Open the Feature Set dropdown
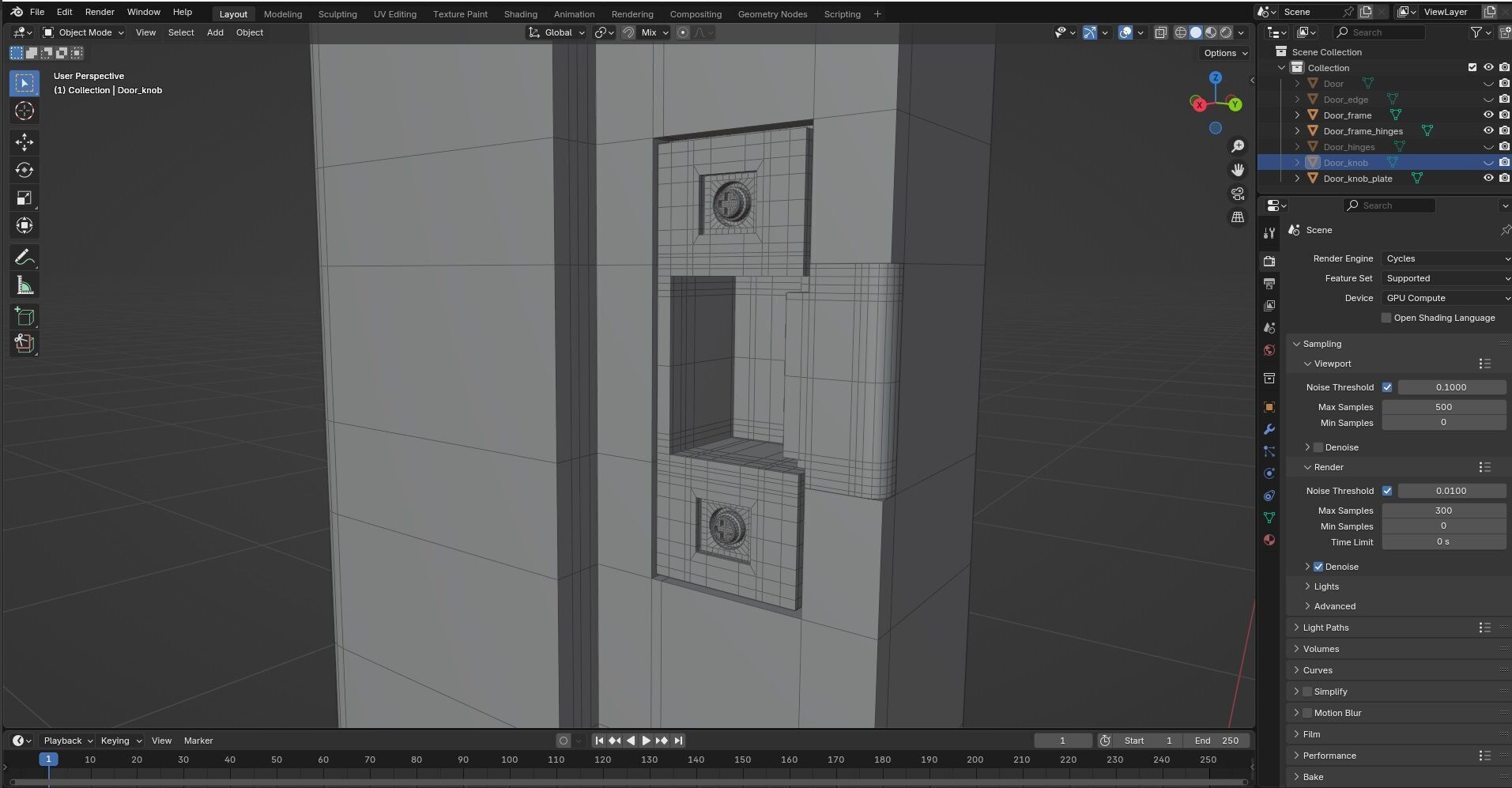 tap(1446, 278)
